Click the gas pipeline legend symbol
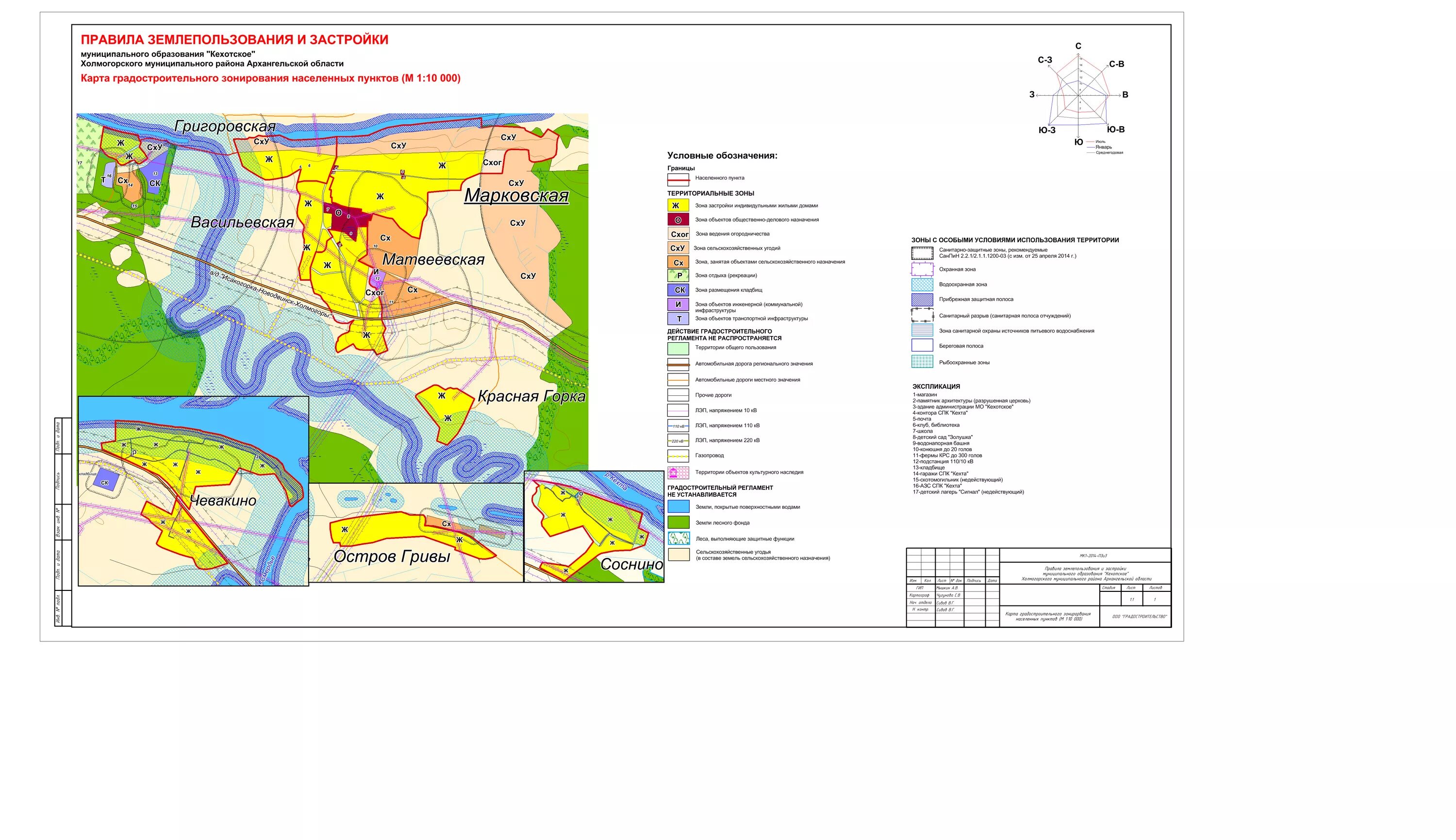This screenshot has height=840, width=1456. (678, 456)
